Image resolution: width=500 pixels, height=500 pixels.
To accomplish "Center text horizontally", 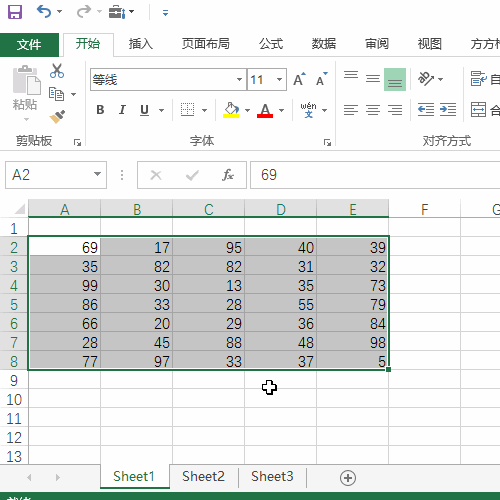I will coord(373,110).
